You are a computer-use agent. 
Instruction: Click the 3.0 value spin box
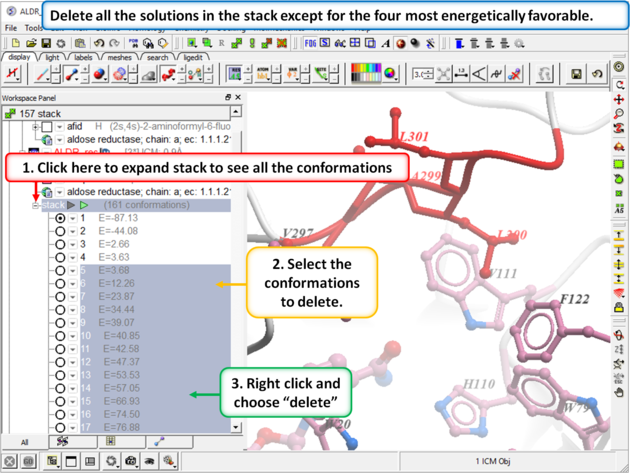[423, 74]
